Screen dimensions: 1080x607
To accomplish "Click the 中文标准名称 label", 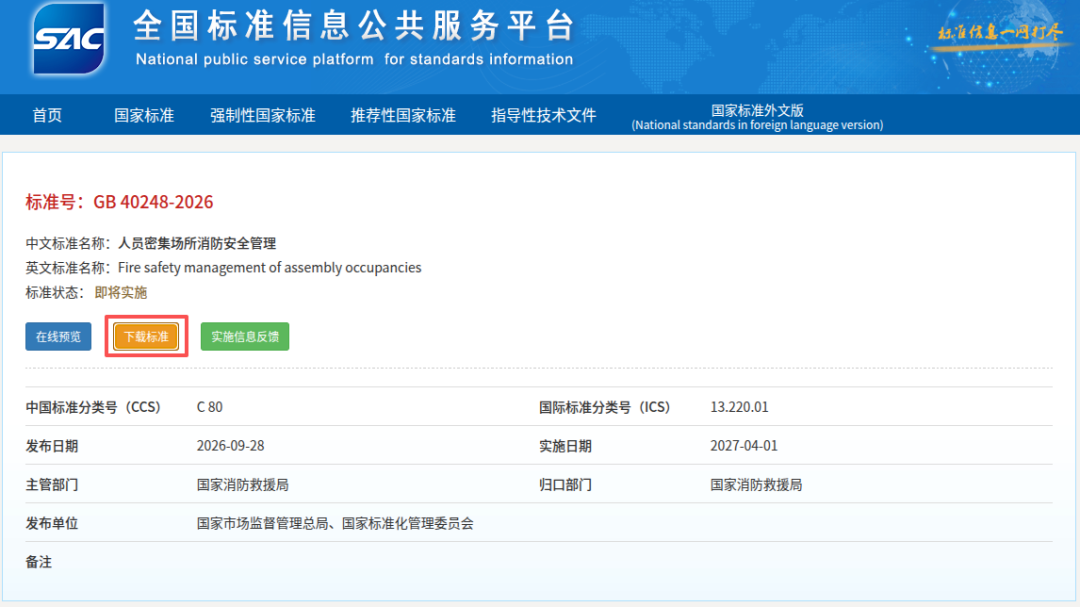I will (68, 243).
